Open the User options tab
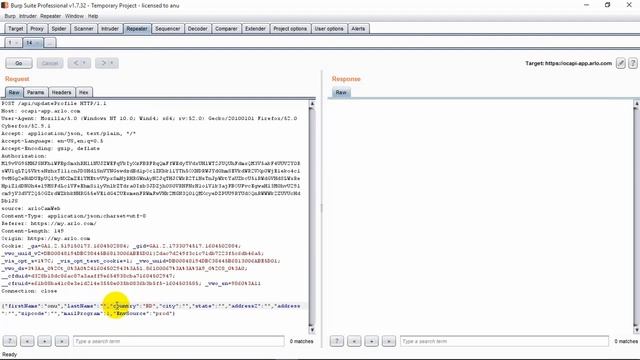Image resolution: width=640 pixels, height=360 pixels. tap(329, 29)
